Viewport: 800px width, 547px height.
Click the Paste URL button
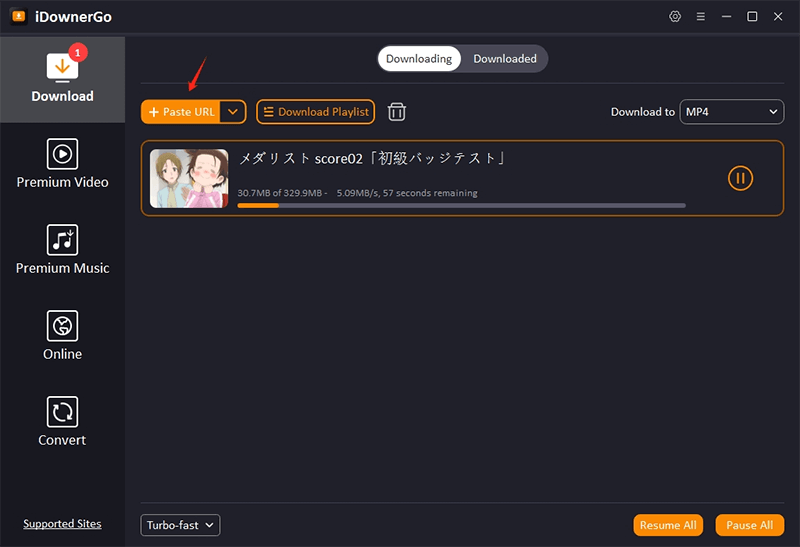pos(181,112)
